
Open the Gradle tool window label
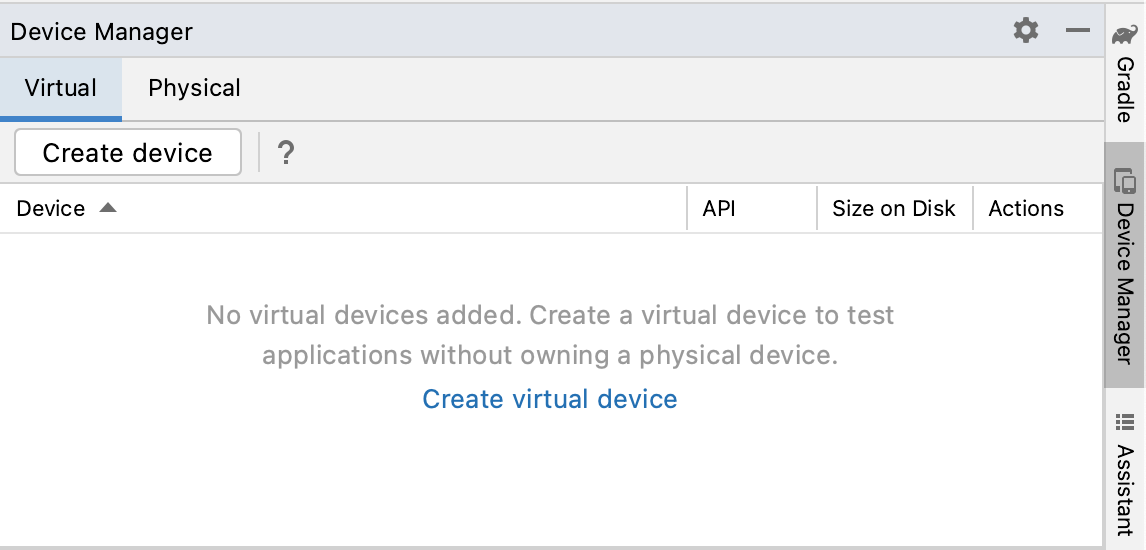click(1125, 90)
